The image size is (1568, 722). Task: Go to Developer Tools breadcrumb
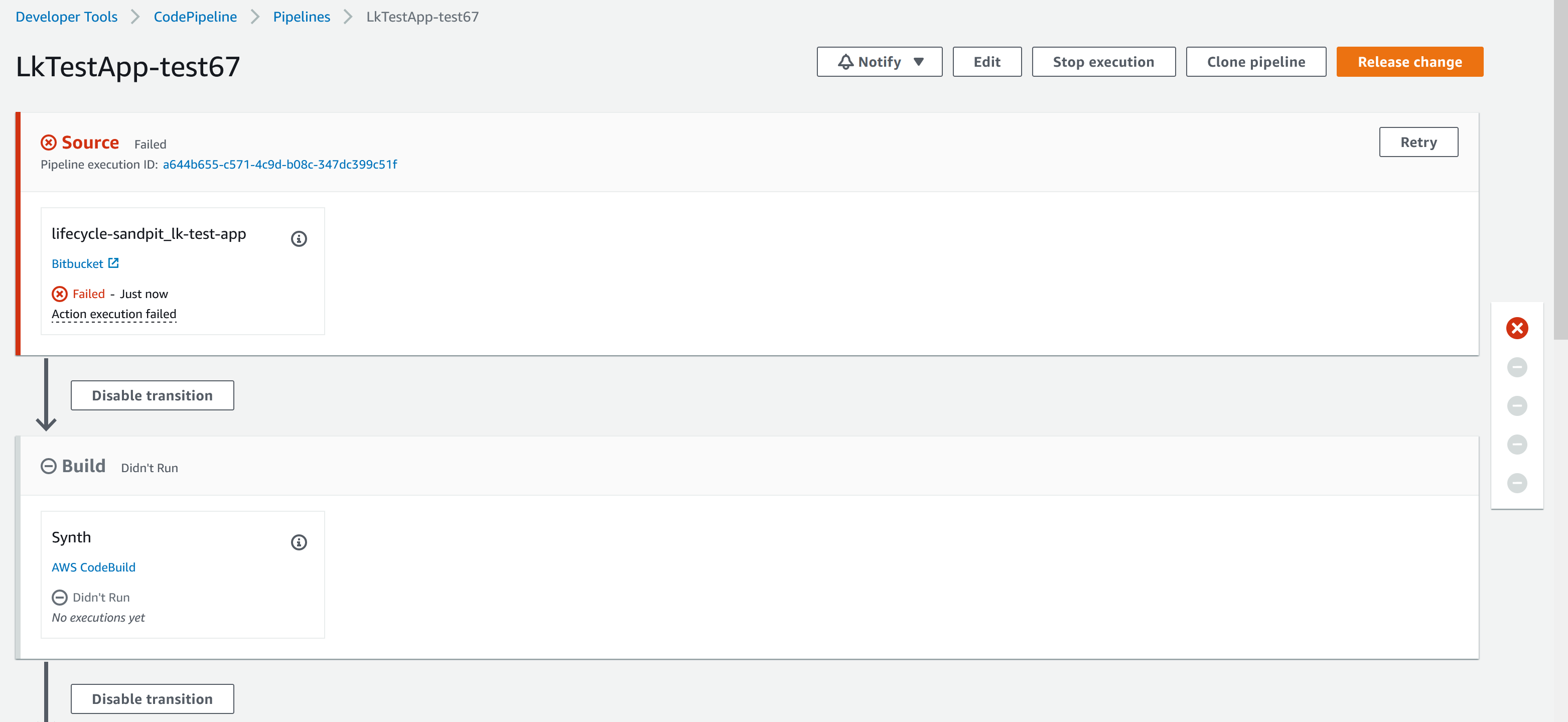[66, 17]
